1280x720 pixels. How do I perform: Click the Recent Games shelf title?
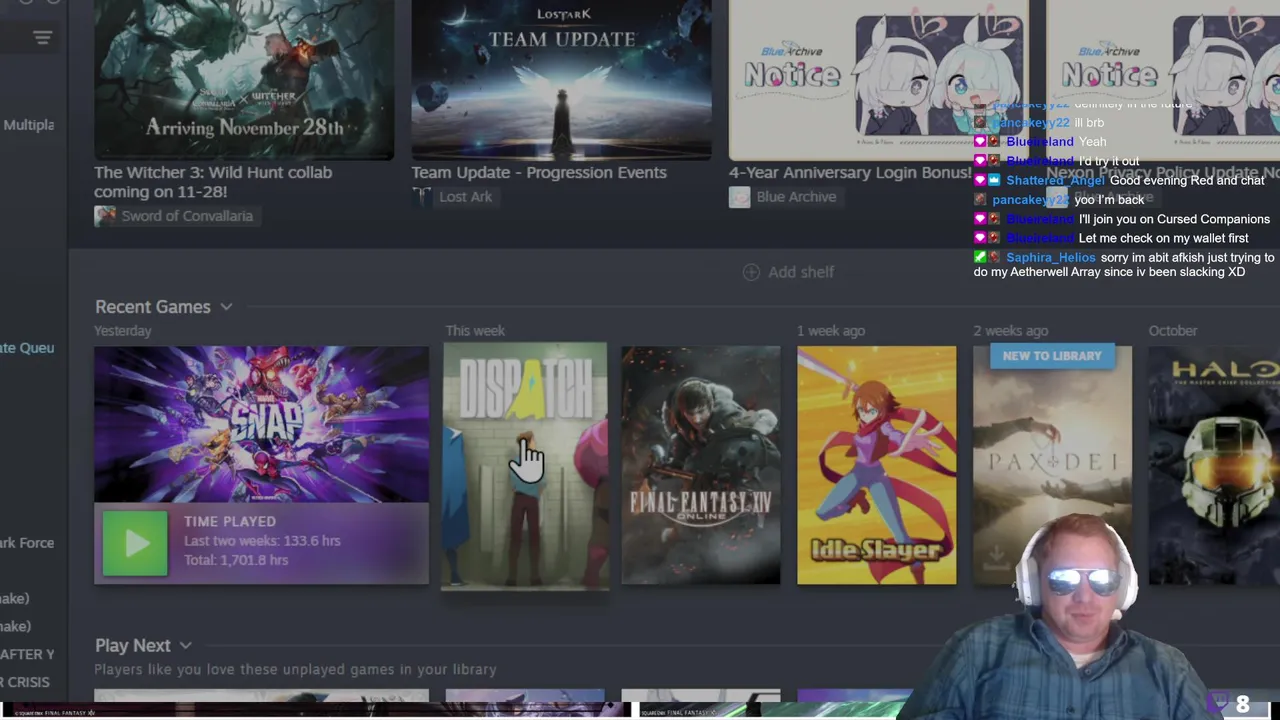153,307
